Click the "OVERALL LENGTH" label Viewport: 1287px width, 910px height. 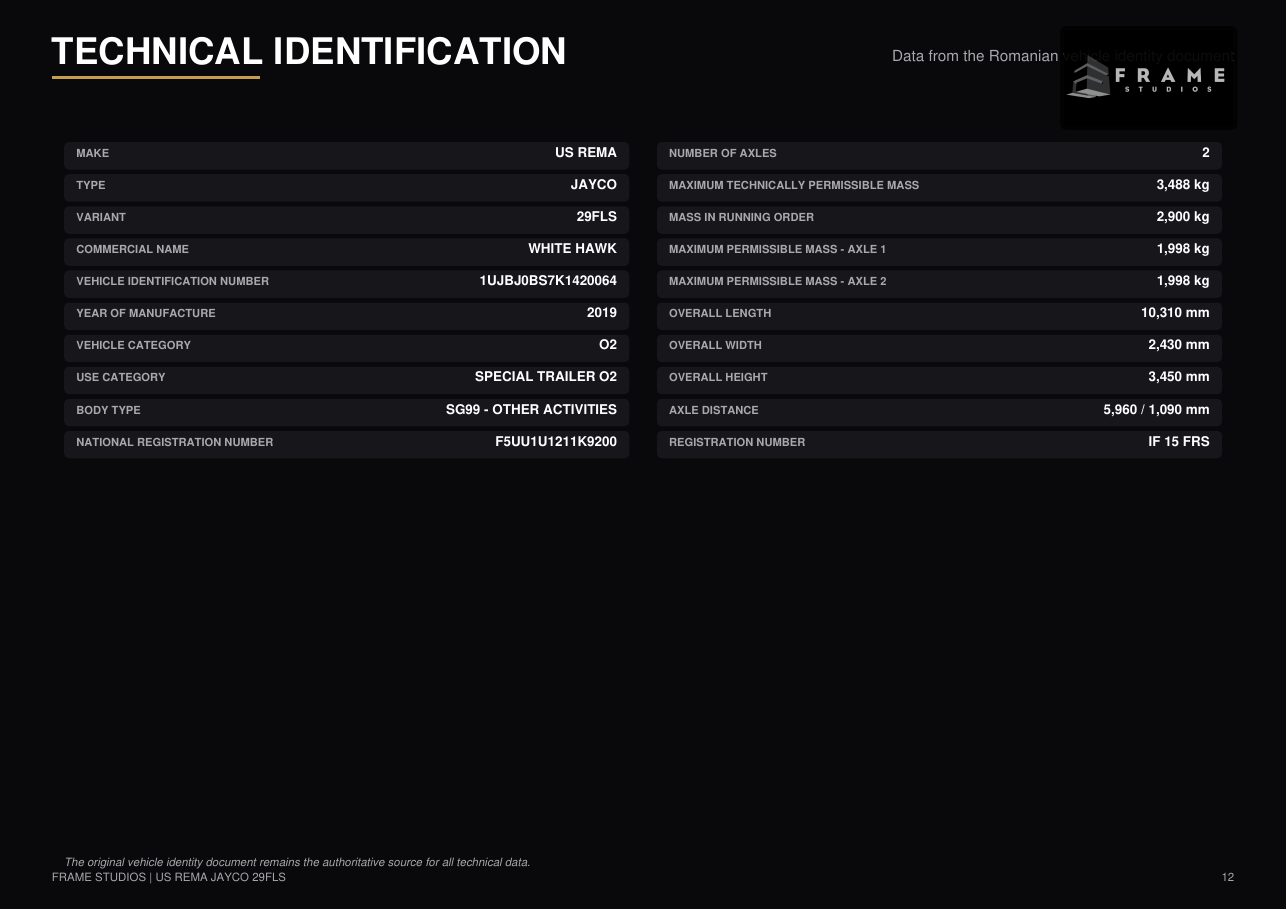click(x=720, y=313)
